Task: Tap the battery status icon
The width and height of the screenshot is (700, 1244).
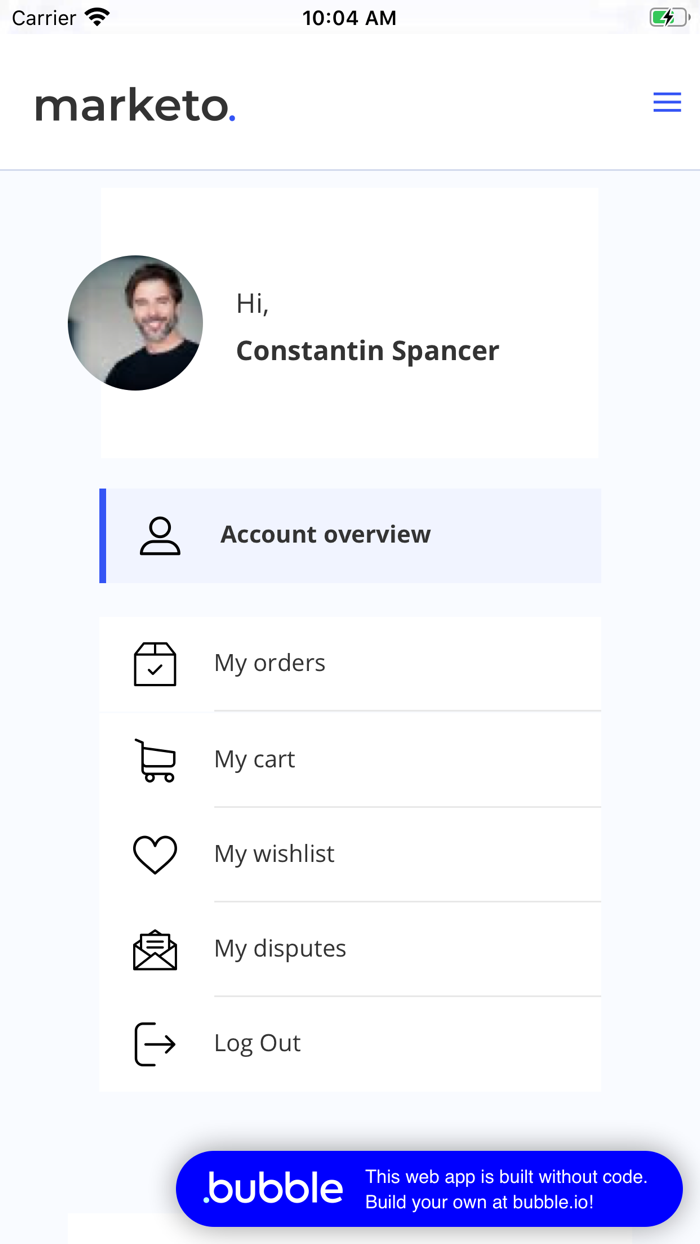Action: point(667,17)
